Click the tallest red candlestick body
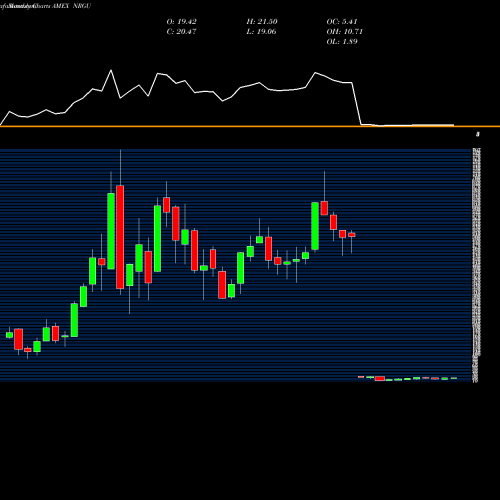 coord(120,237)
